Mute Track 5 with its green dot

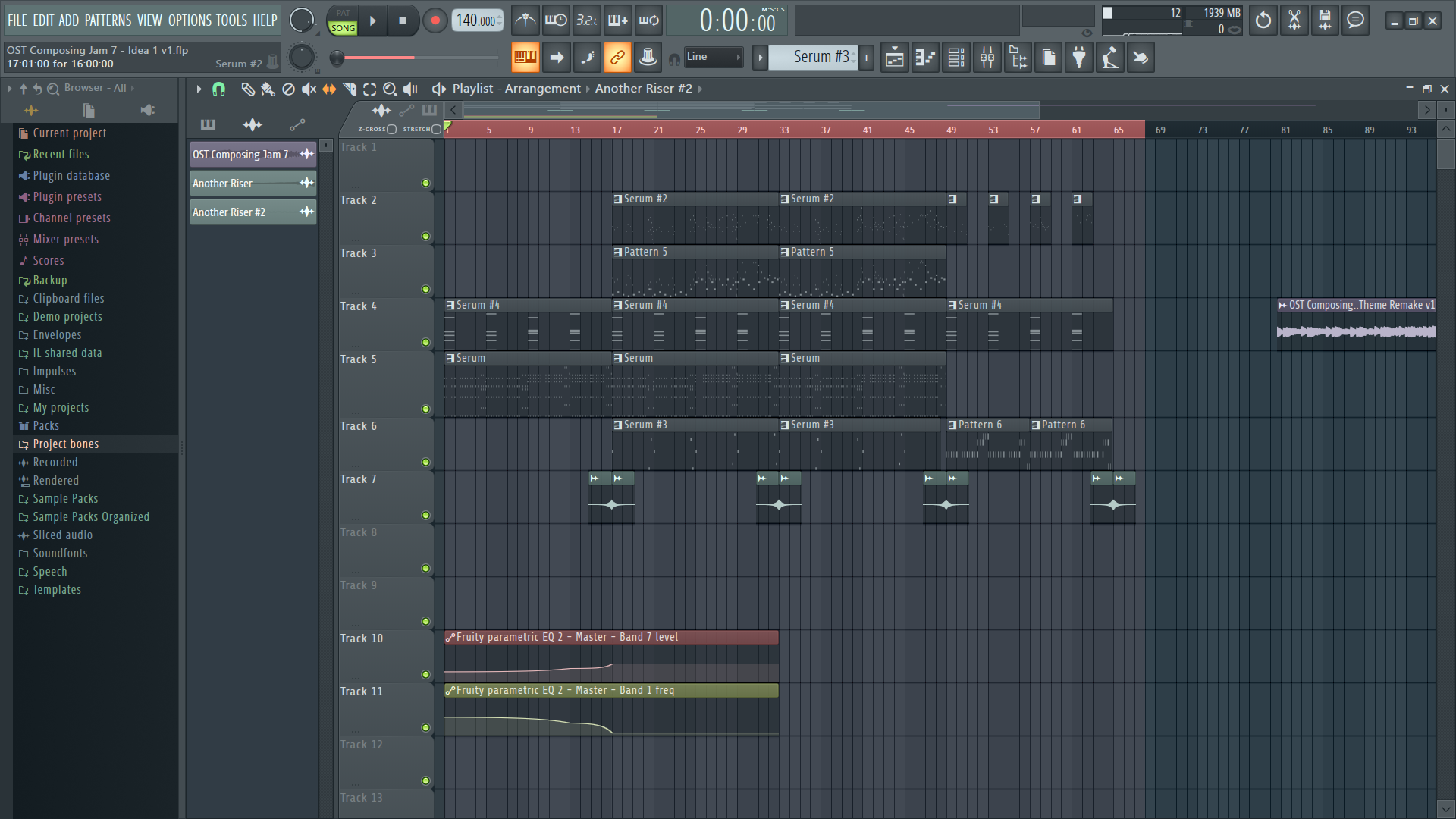425,409
